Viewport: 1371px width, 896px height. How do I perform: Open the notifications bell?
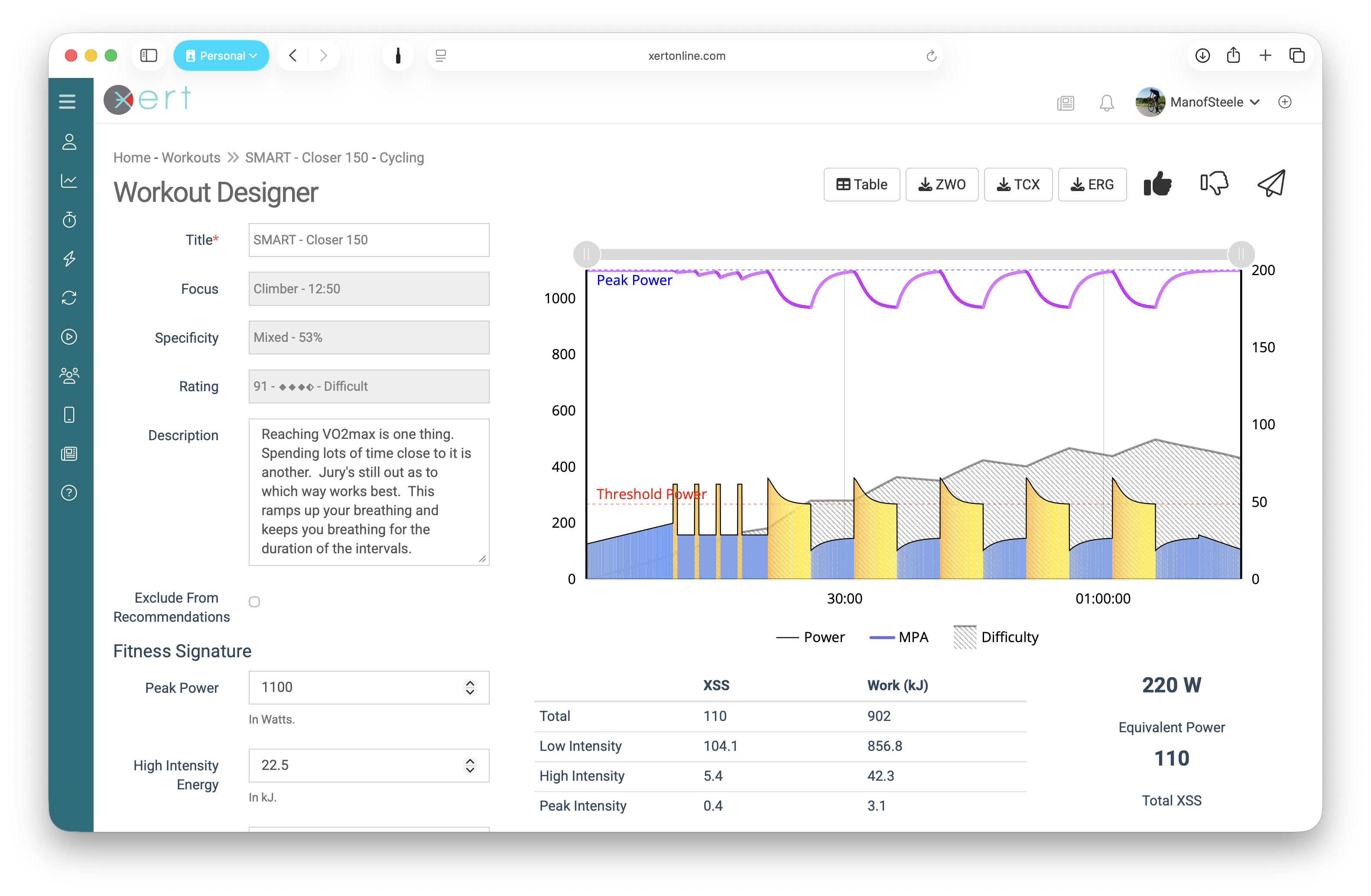point(1106,103)
